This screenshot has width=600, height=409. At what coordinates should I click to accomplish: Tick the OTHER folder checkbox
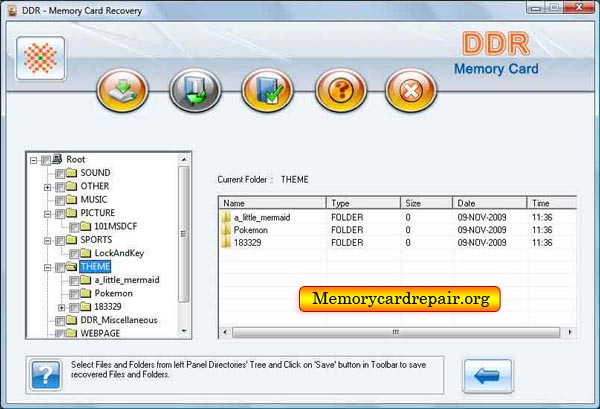click(x=60, y=187)
